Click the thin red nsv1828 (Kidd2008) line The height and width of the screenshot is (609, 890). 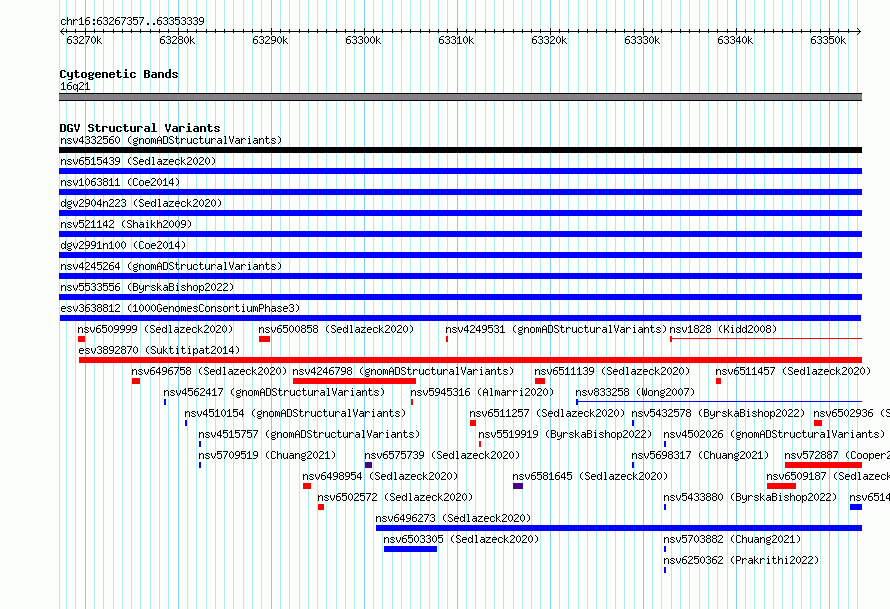coord(766,339)
